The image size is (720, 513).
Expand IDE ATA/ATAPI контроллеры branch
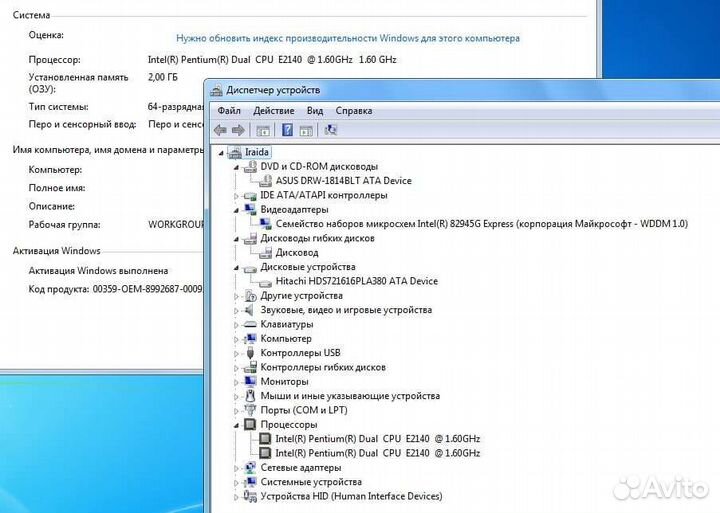236,196
